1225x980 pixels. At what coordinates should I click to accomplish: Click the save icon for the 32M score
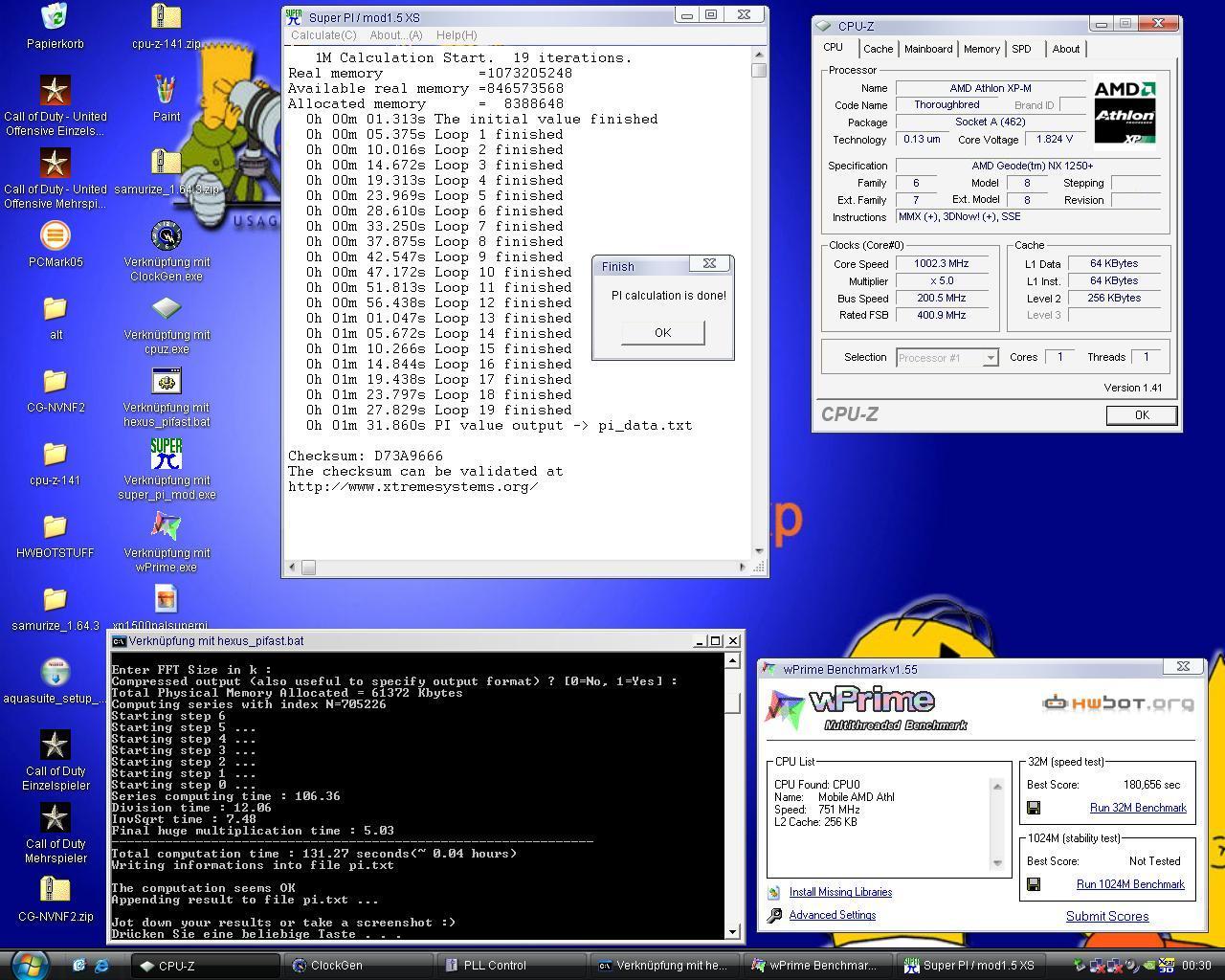[1034, 808]
